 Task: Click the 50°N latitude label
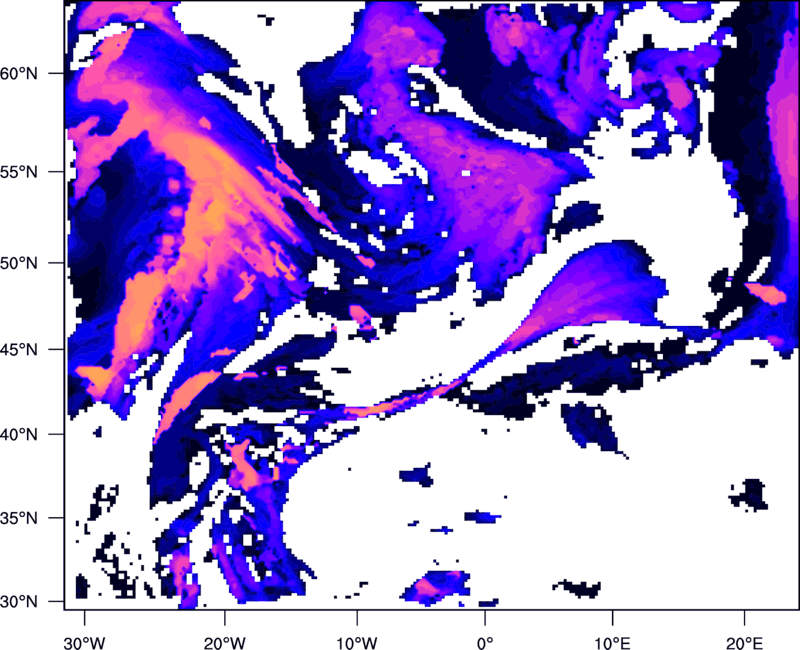click(x=19, y=263)
